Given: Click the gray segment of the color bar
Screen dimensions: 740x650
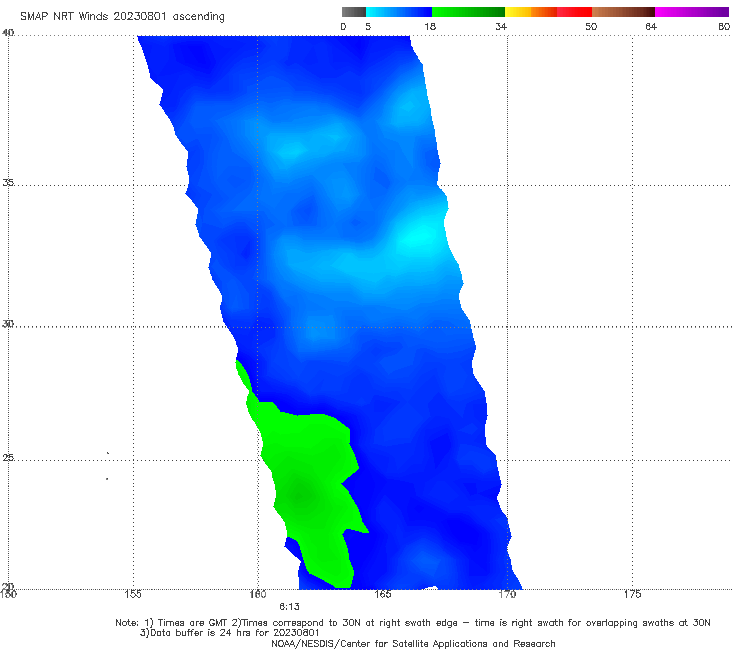Looking at the screenshot, I should (354, 12).
